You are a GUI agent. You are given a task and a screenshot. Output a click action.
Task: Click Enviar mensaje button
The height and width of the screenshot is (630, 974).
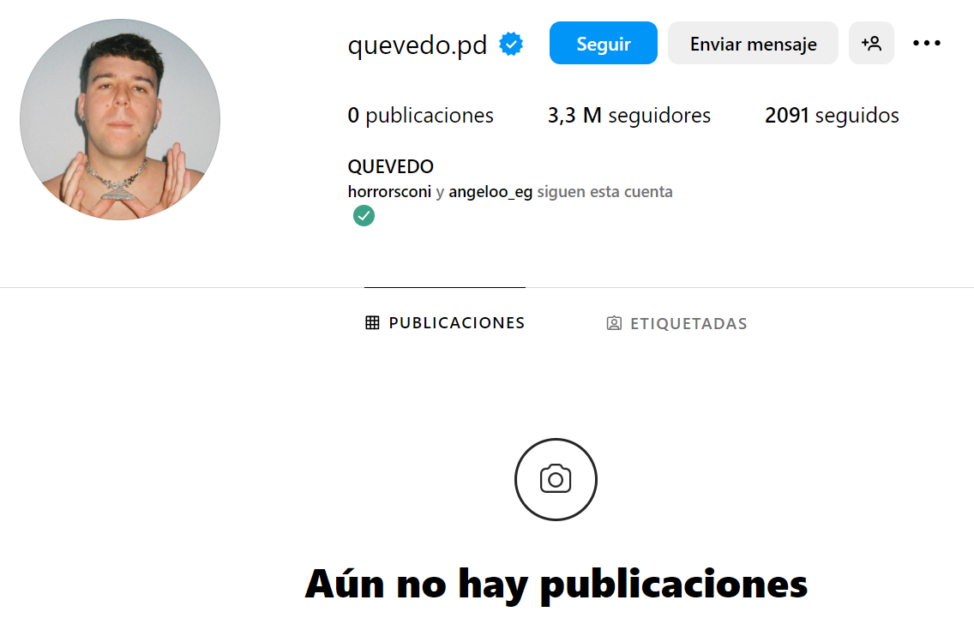pyautogui.click(x=753, y=43)
